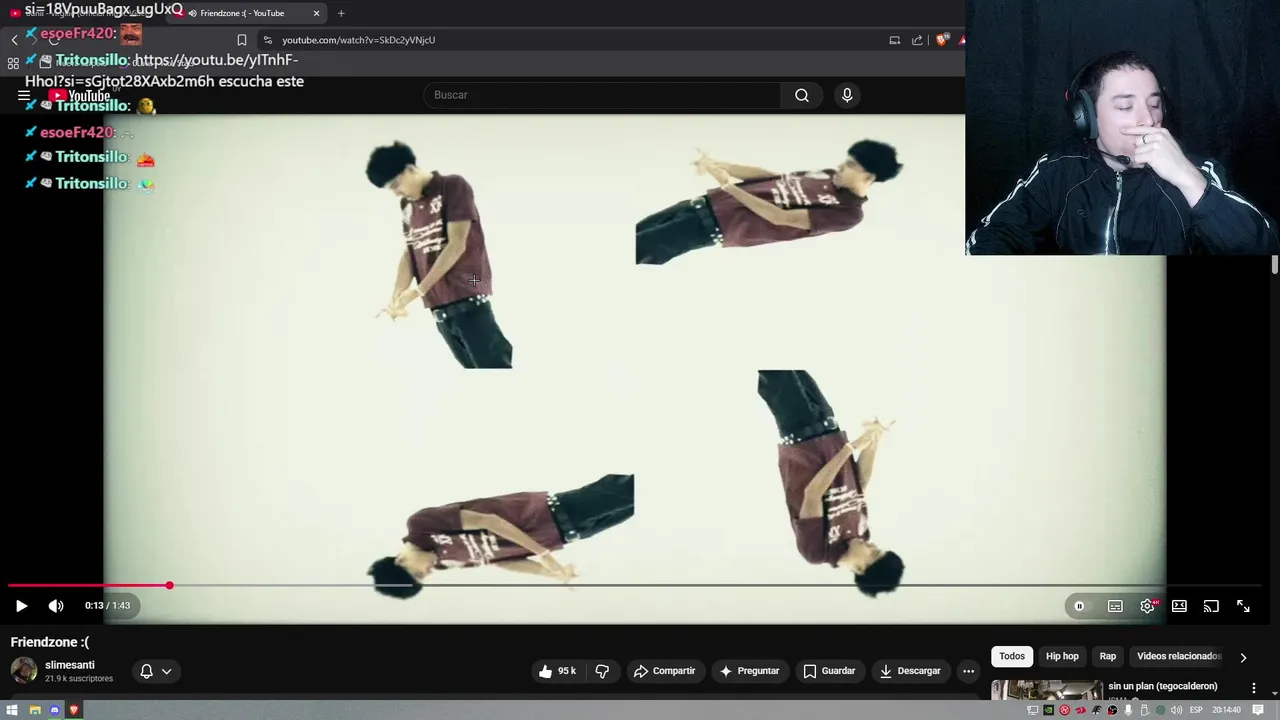Click the notification bell for slimesanti
The image size is (1280, 720).
click(x=146, y=671)
